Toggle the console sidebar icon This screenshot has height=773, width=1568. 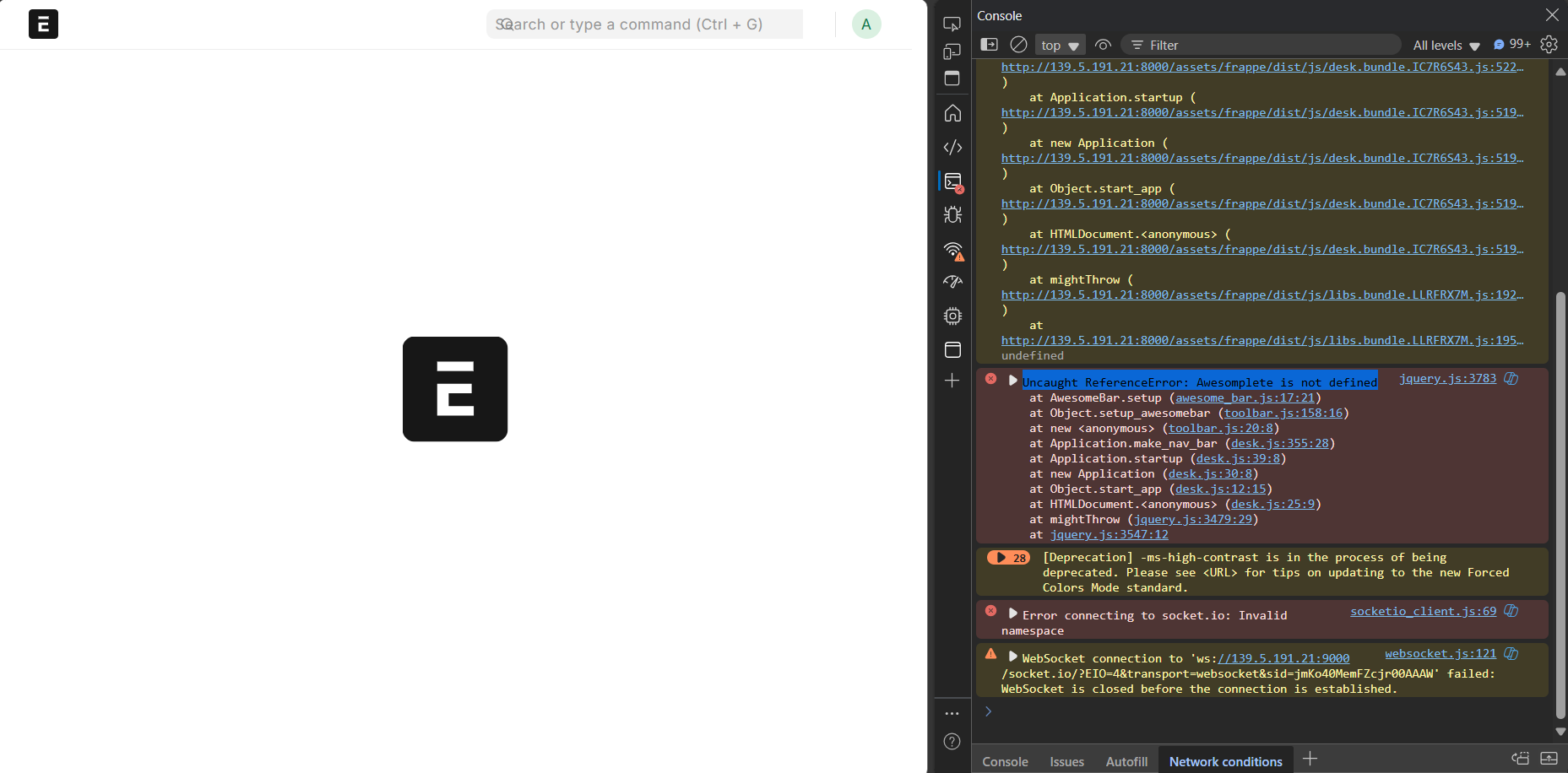click(x=989, y=45)
